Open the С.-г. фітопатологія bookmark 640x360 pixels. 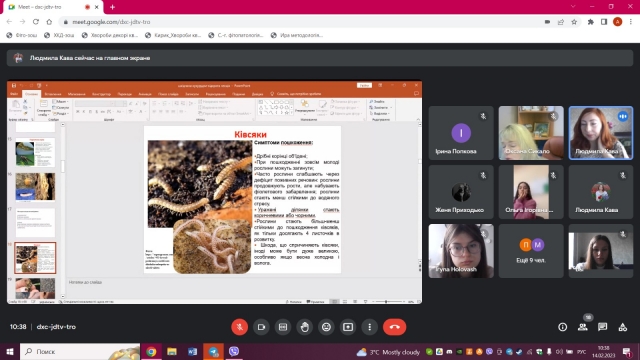pyautogui.click(x=236, y=36)
